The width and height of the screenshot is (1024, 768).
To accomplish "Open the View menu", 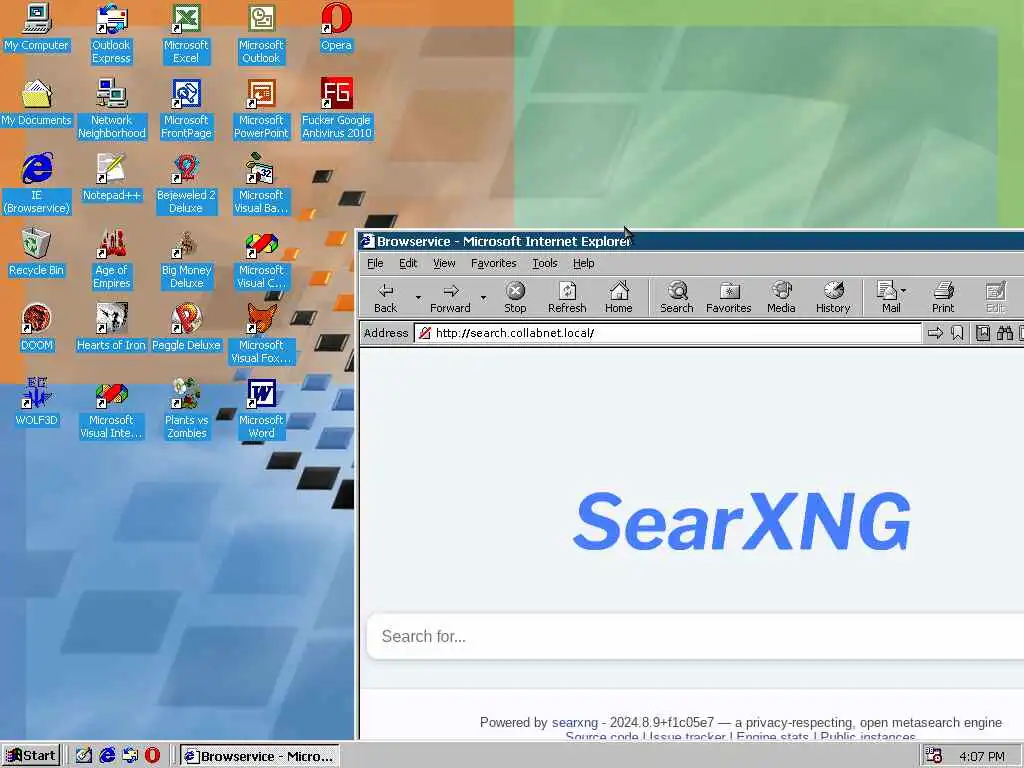I will (x=444, y=263).
